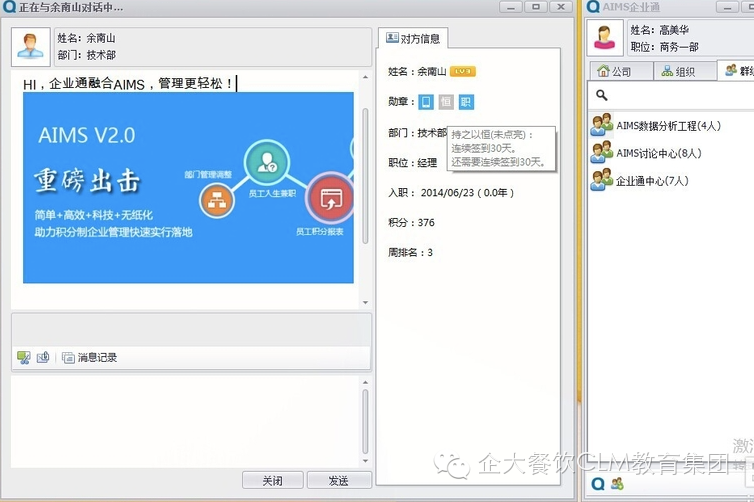This screenshot has width=754, height=502.
Task: Click the LV3 level badge
Action: click(462, 72)
